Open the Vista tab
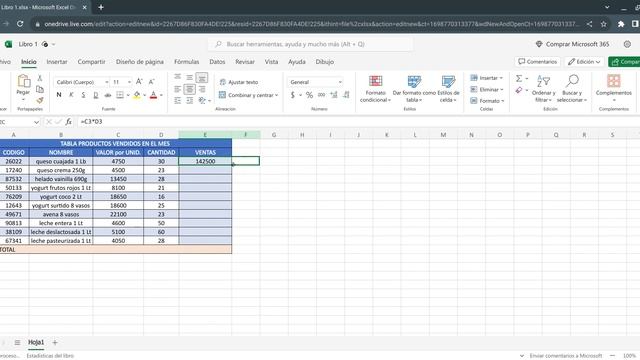Image resolution: width=640 pixels, height=360 pixels. (271, 62)
